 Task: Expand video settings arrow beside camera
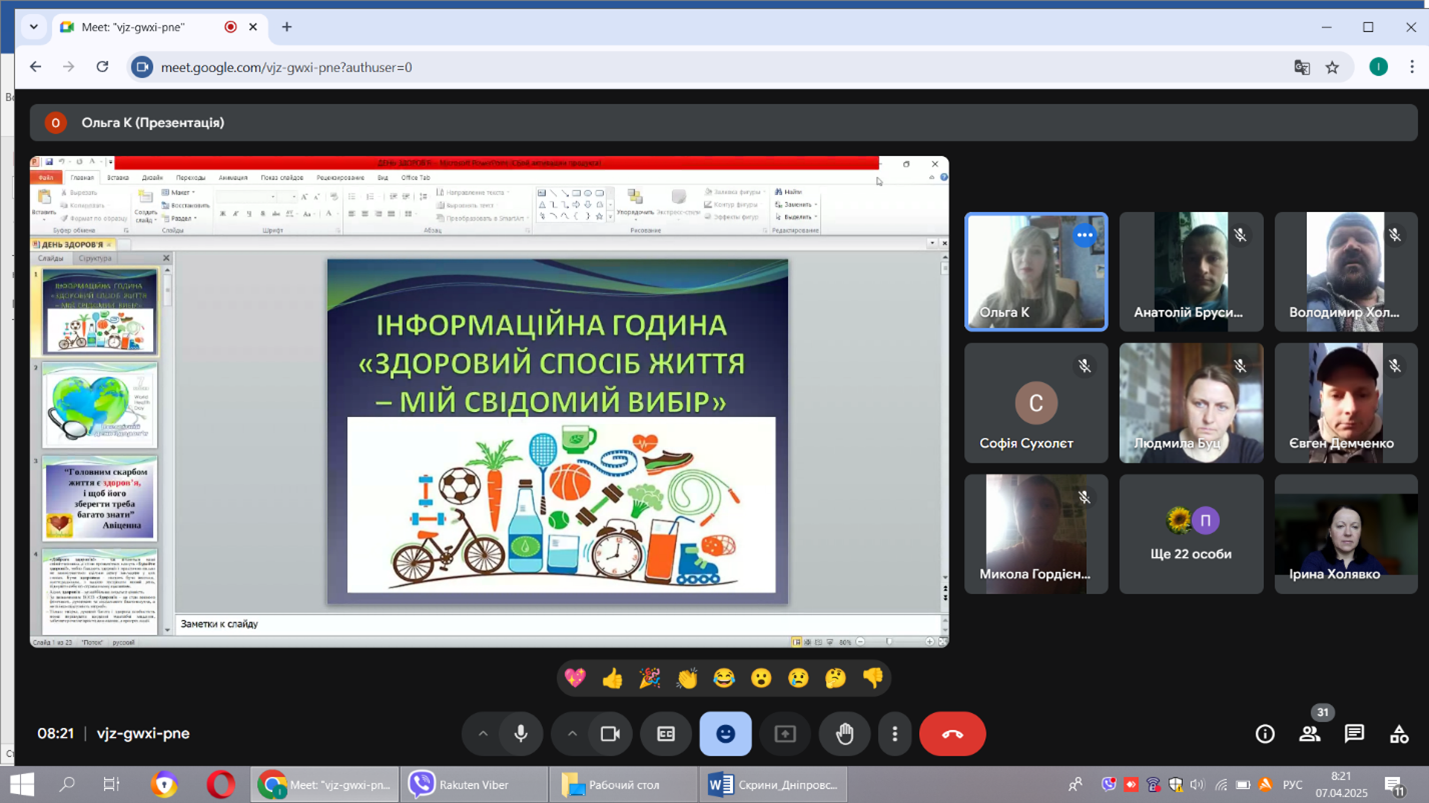pyautogui.click(x=572, y=734)
